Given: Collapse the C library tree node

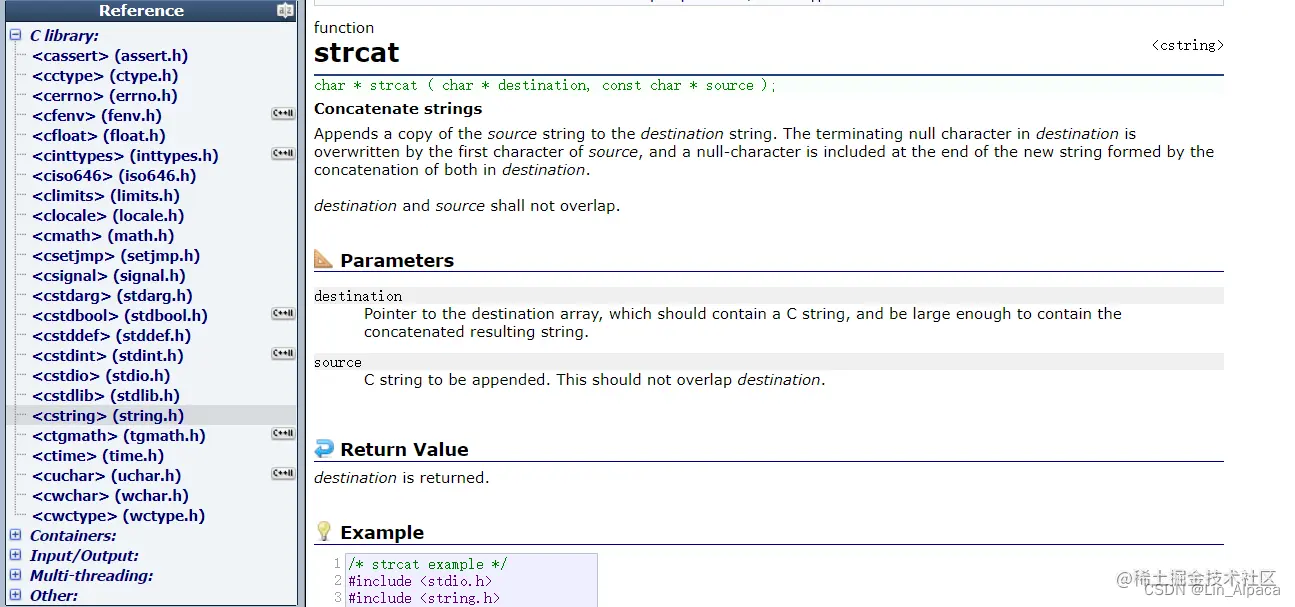Looking at the screenshot, I should [15, 35].
